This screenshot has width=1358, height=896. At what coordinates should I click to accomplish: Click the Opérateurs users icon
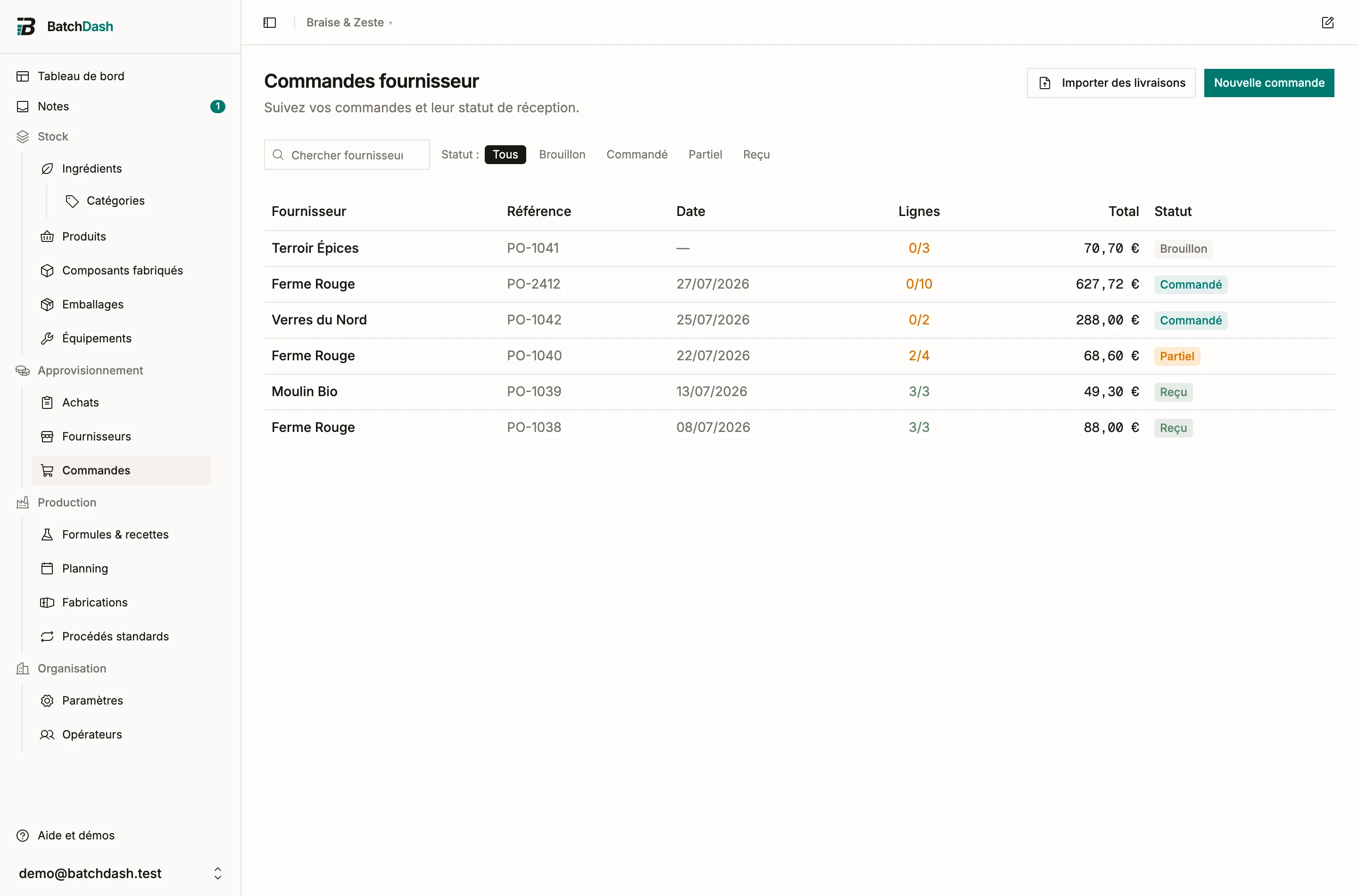point(48,734)
